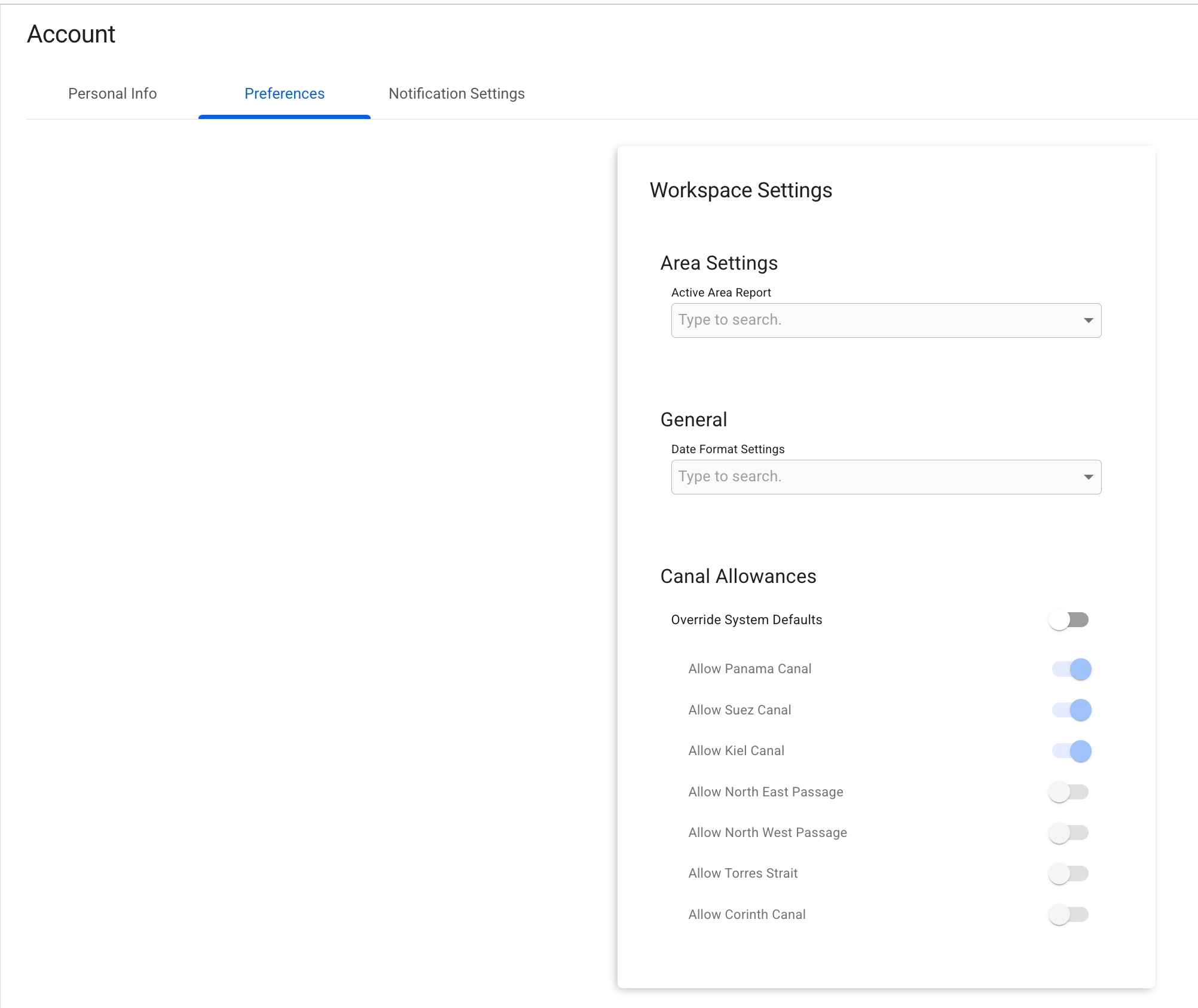Disable Allow Panama Canal toggle
1198x1008 pixels.
(x=1071, y=669)
